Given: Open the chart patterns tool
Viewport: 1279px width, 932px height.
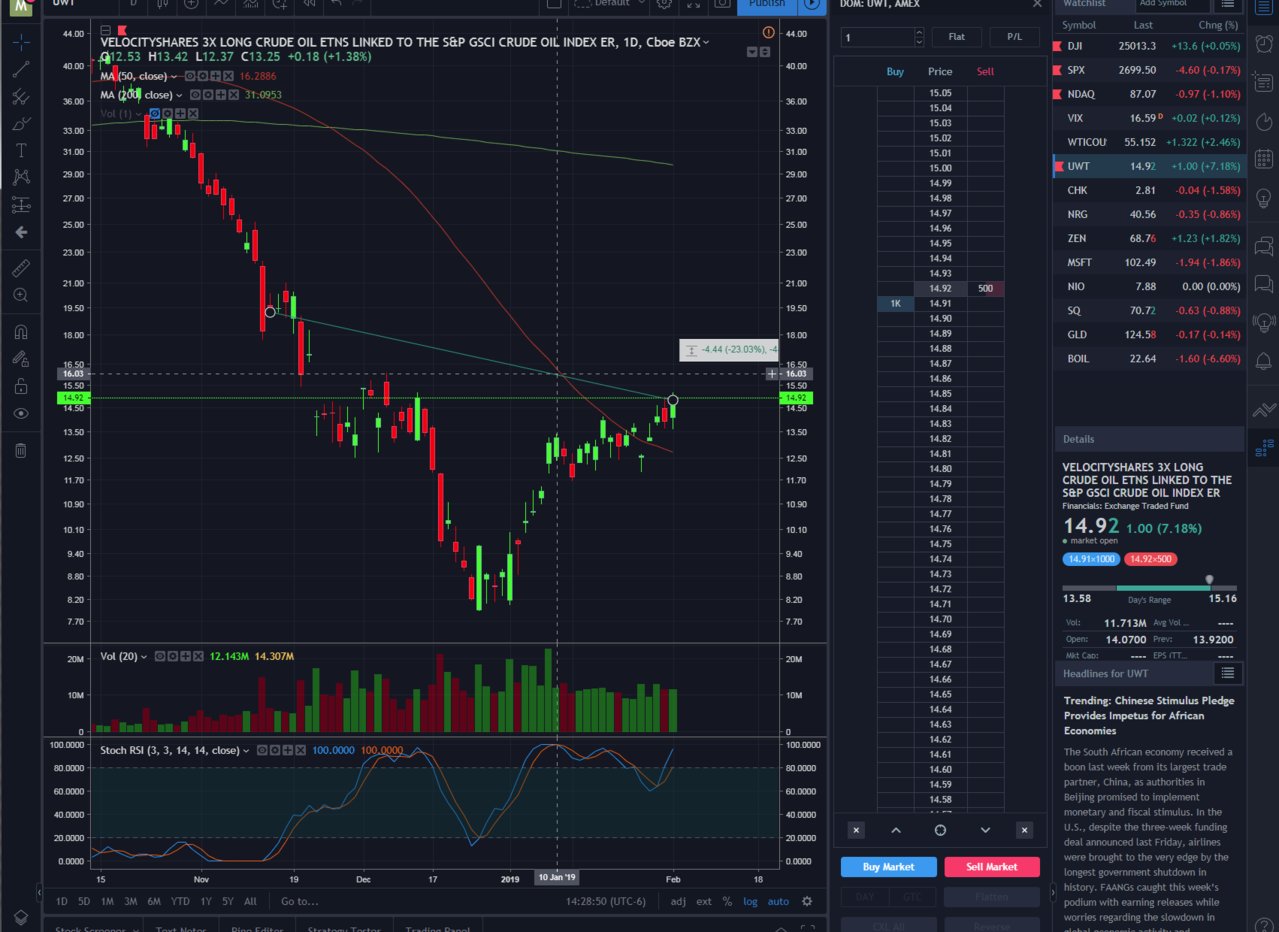Looking at the screenshot, I should [x=21, y=178].
